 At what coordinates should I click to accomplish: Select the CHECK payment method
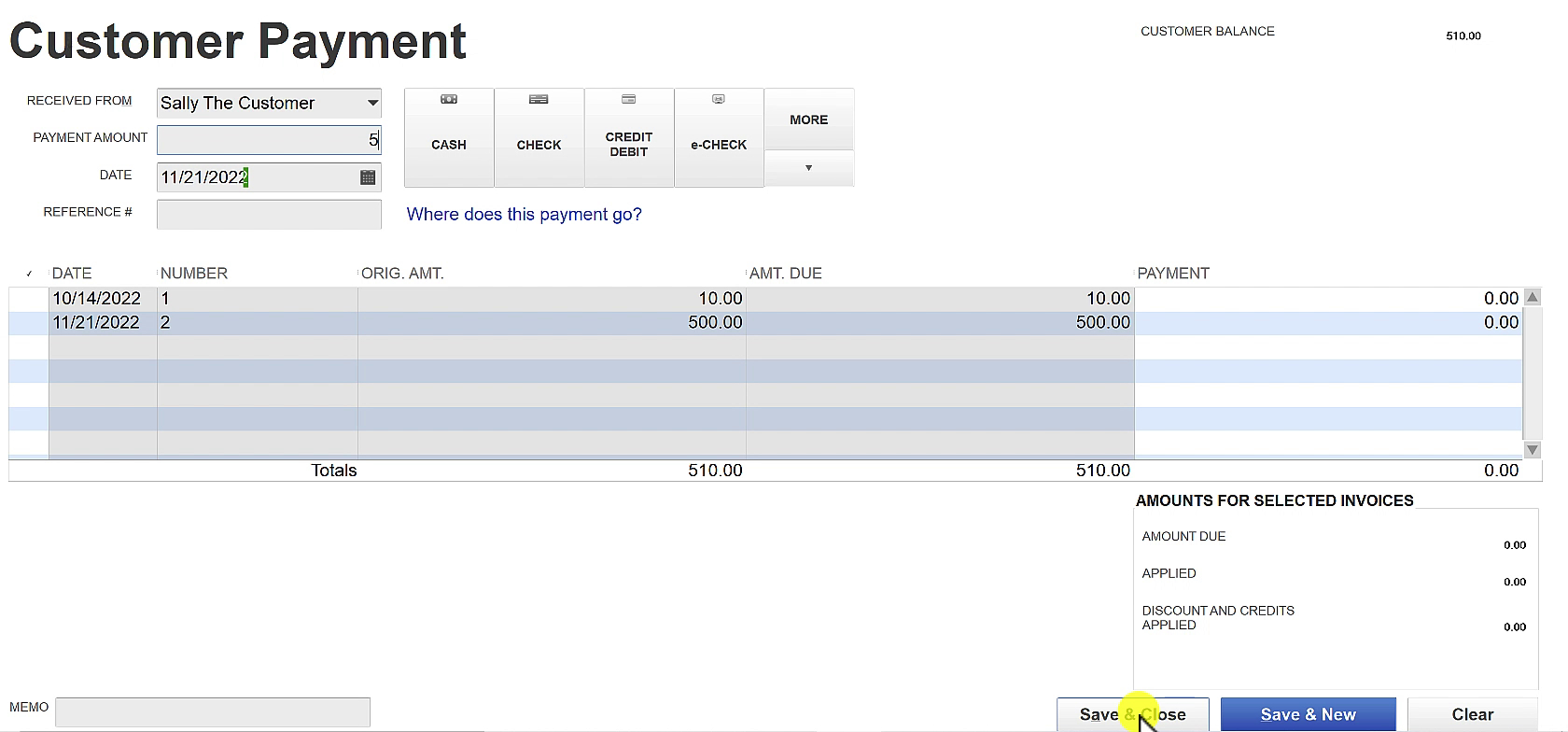point(539,137)
